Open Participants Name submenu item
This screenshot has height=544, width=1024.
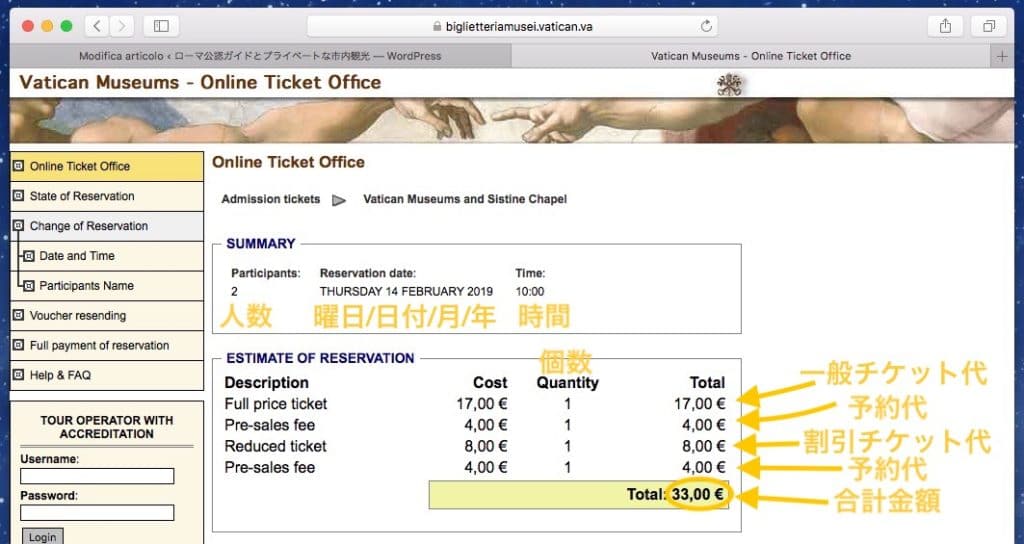tap(107, 286)
